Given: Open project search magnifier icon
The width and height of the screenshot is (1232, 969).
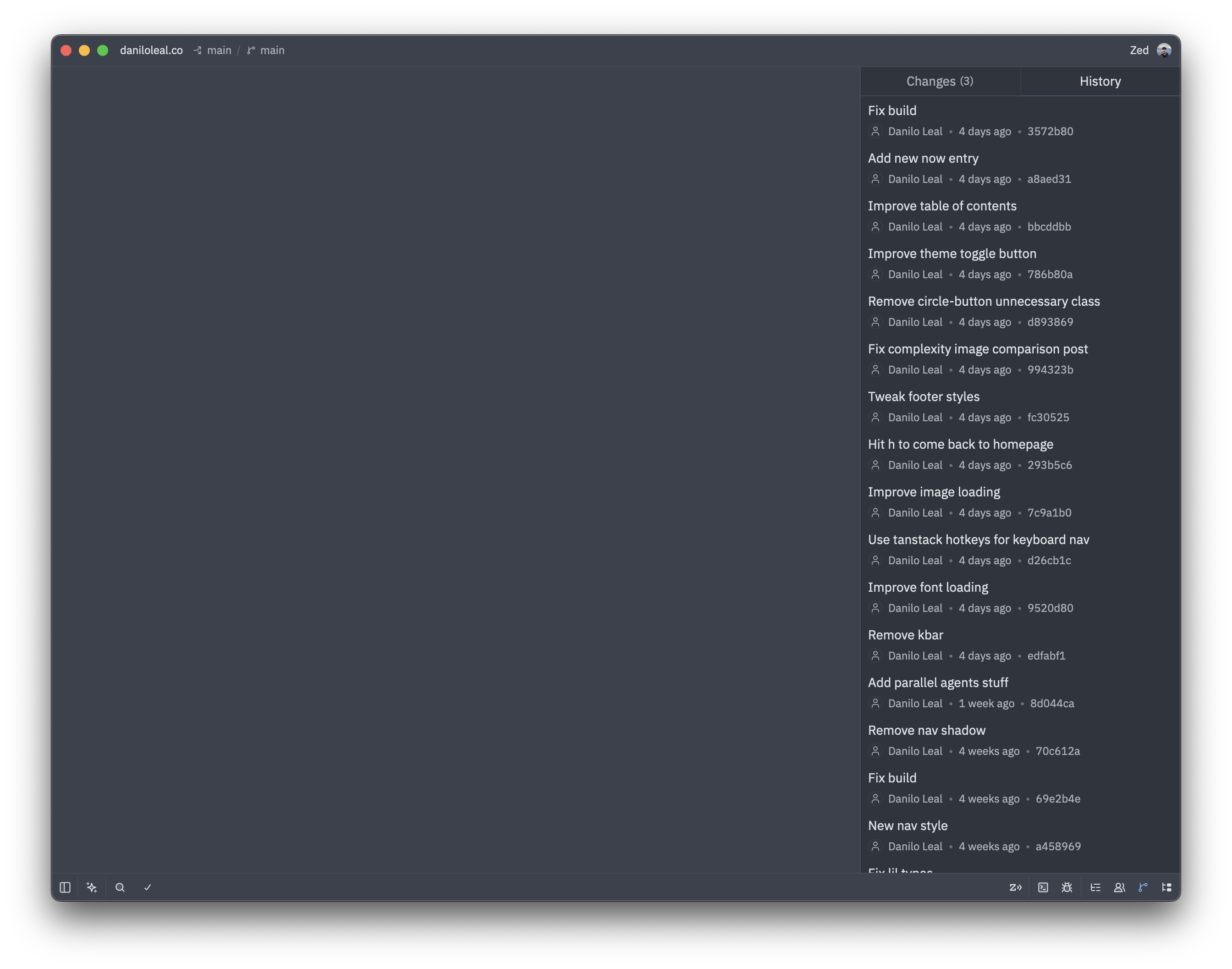Looking at the screenshot, I should [120, 887].
